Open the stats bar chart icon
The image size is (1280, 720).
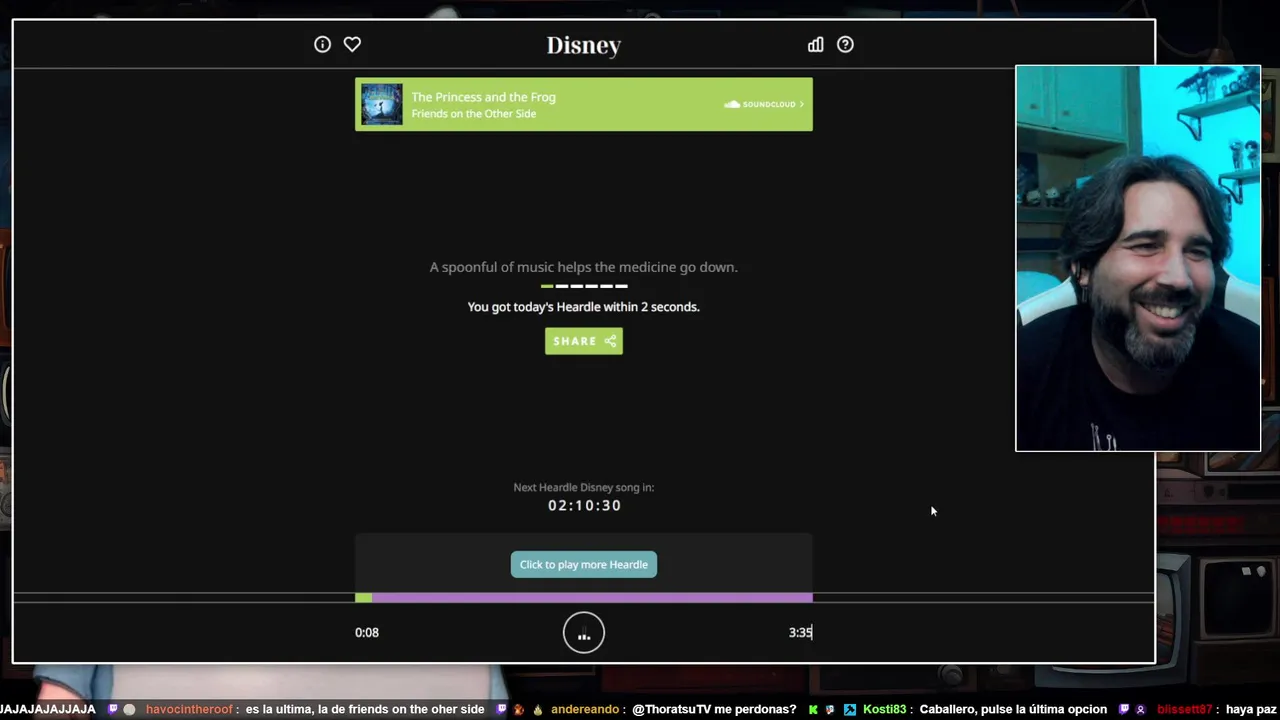816,44
